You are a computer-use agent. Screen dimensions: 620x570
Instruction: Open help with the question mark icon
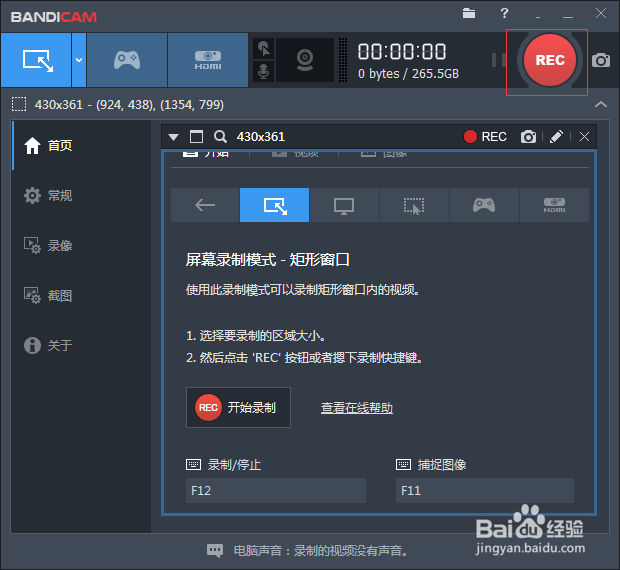click(x=504, y=13)
